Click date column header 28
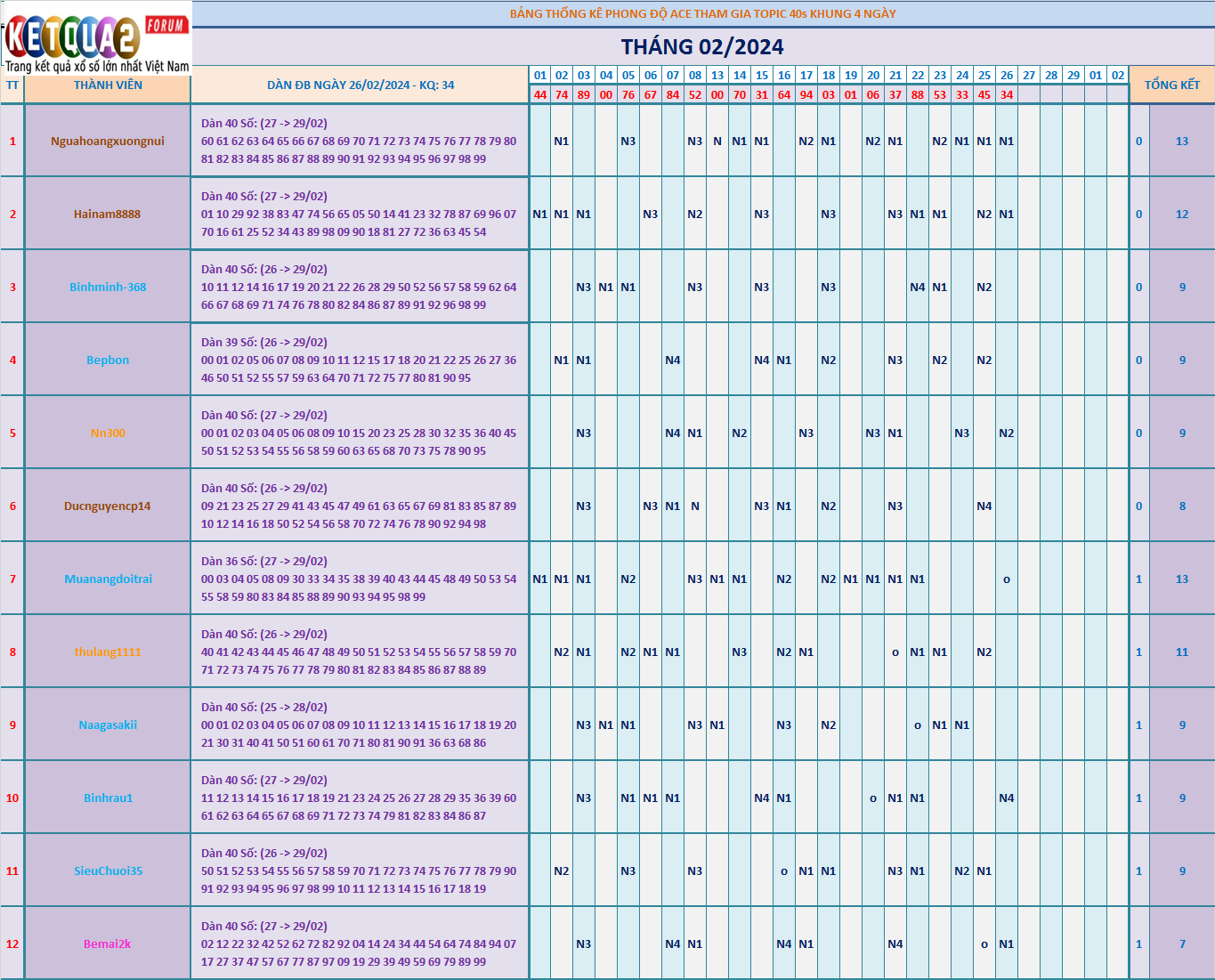Viewport: 1215px width, 980px height. coord(1051,76)
